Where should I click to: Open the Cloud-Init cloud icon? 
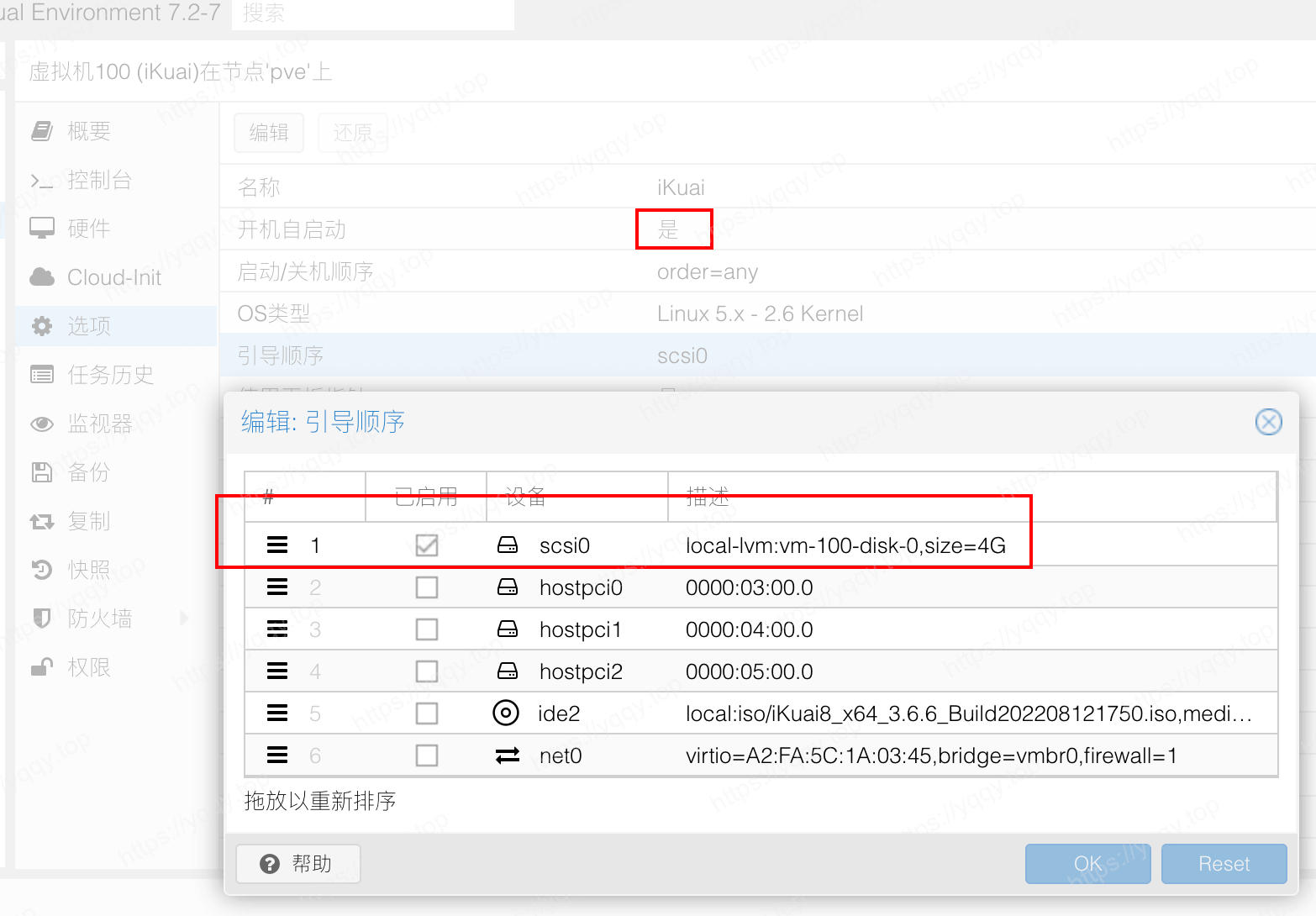[42, 277]
